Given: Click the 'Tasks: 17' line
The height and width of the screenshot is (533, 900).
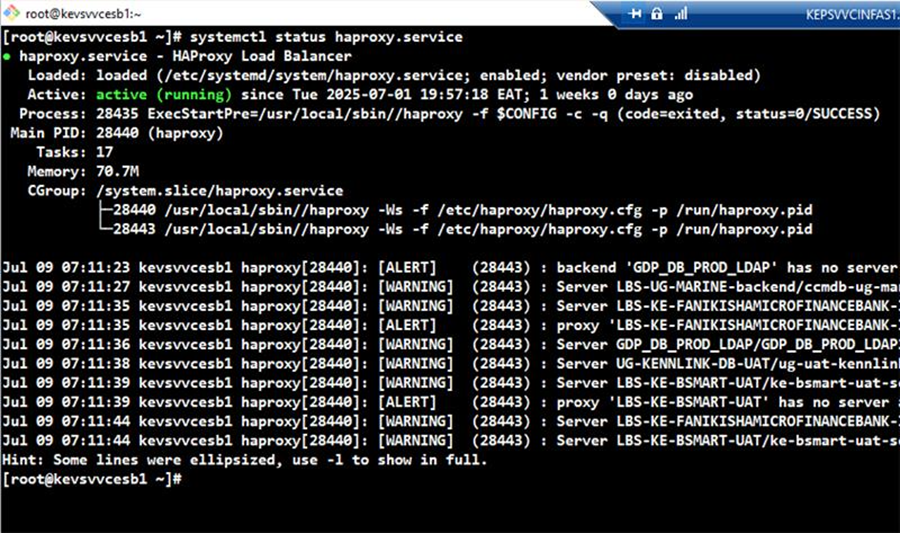Looking at the screenshot, I should (x=75, y=152).
